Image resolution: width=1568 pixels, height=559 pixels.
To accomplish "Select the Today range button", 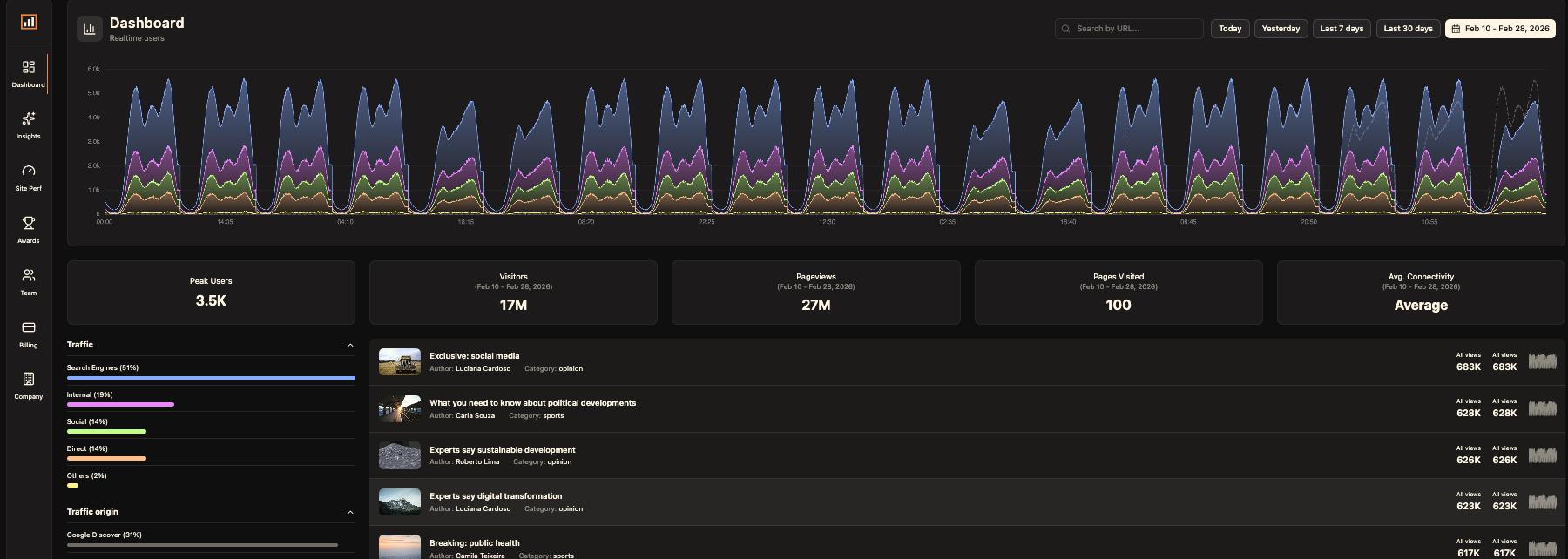I will (1230, 29).
